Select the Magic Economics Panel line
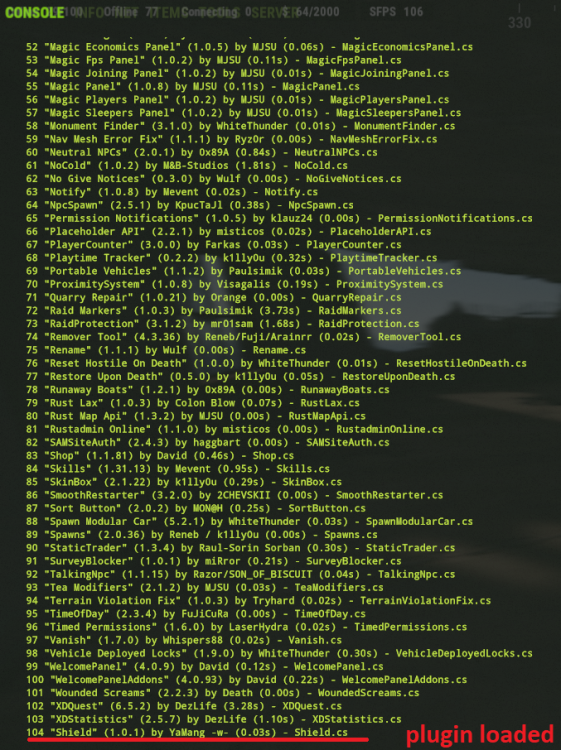The width and height of the screenshot is (561, 750). pyautogui.click(x=249, y=47)
